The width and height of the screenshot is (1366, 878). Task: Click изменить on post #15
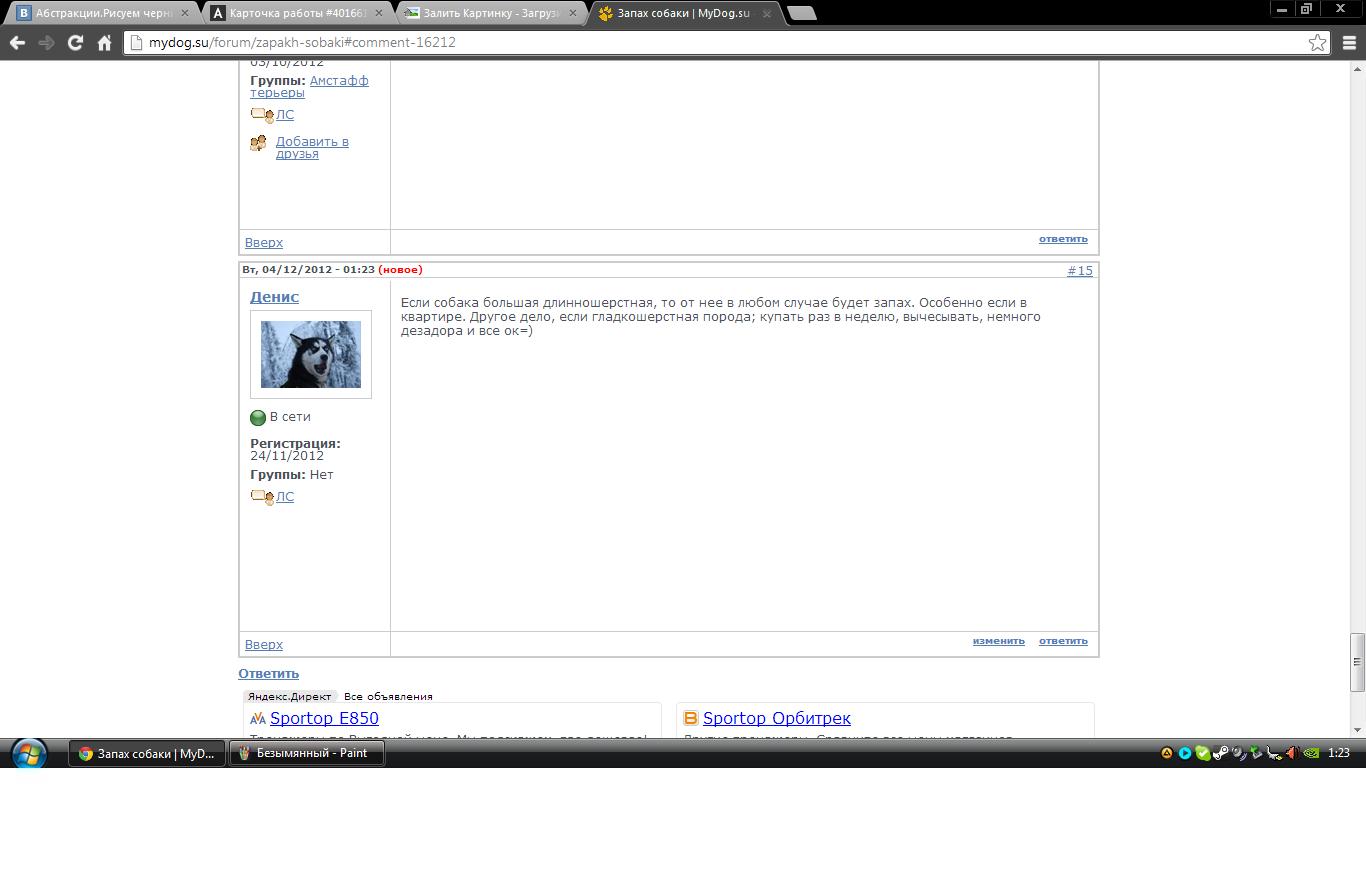click(x=999, y=641)
